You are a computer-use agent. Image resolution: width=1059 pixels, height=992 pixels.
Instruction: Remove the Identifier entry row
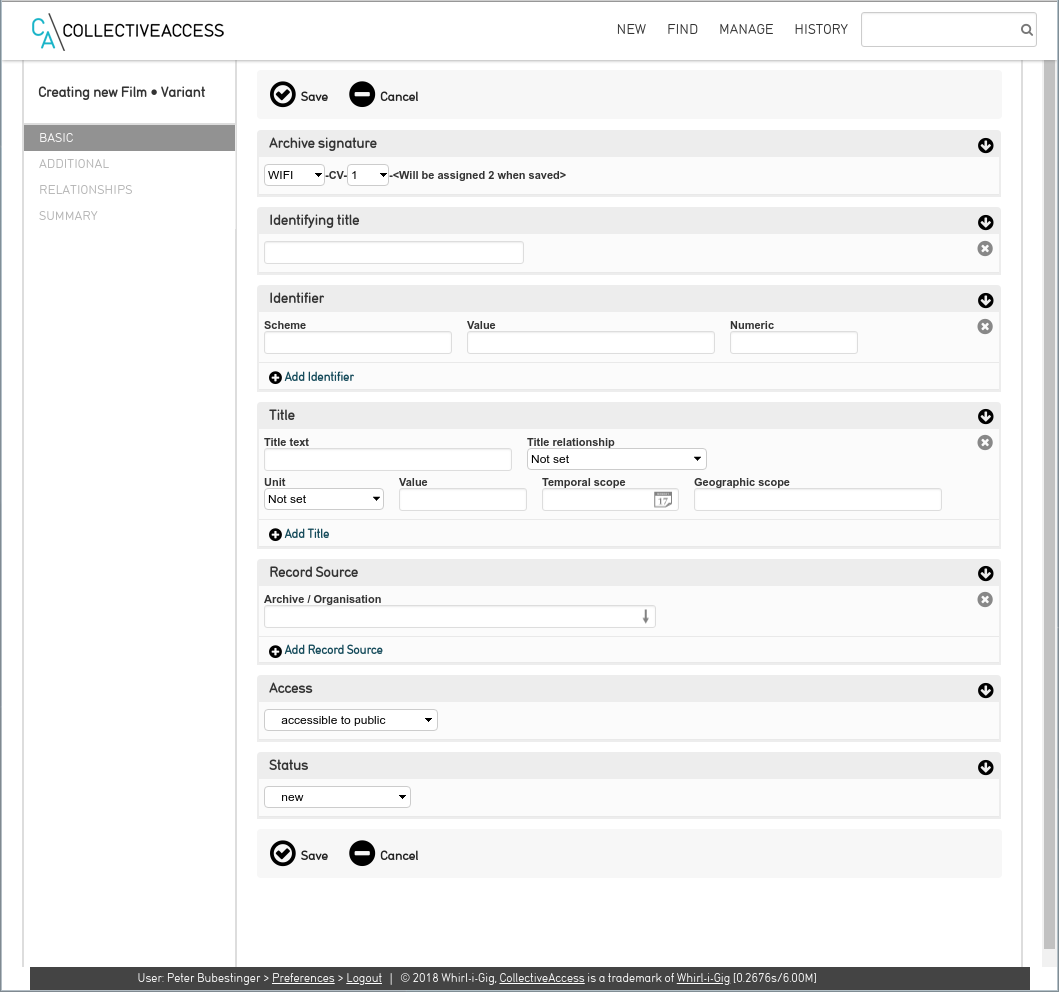pos(985,326)
